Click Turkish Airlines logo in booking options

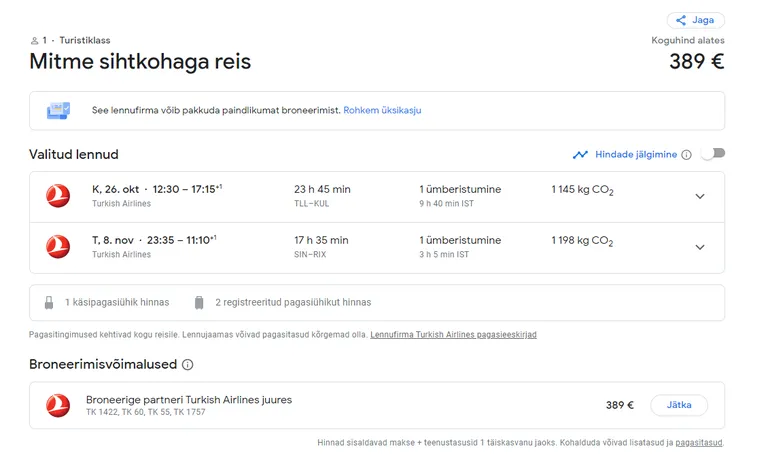click(58, 405)
